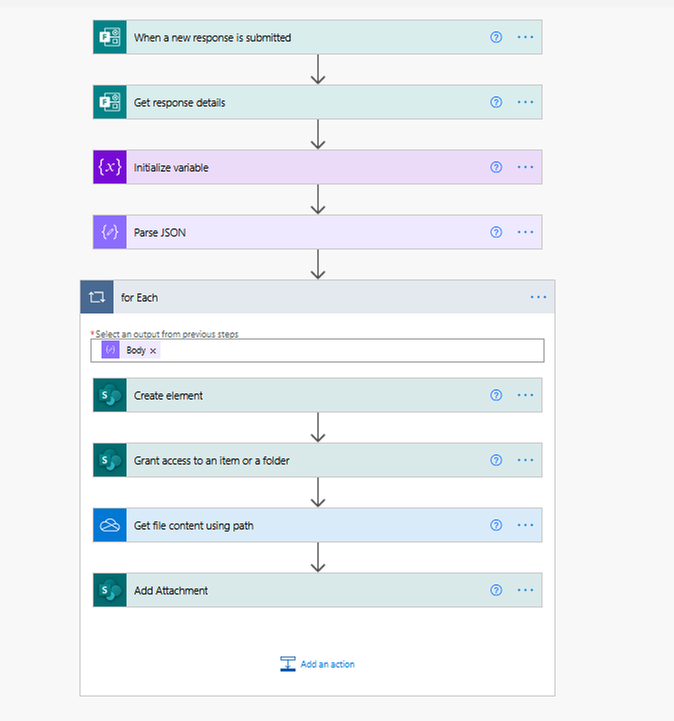The image size is (674, 721).
Task: Expand the Create element step
Action: 300,395
